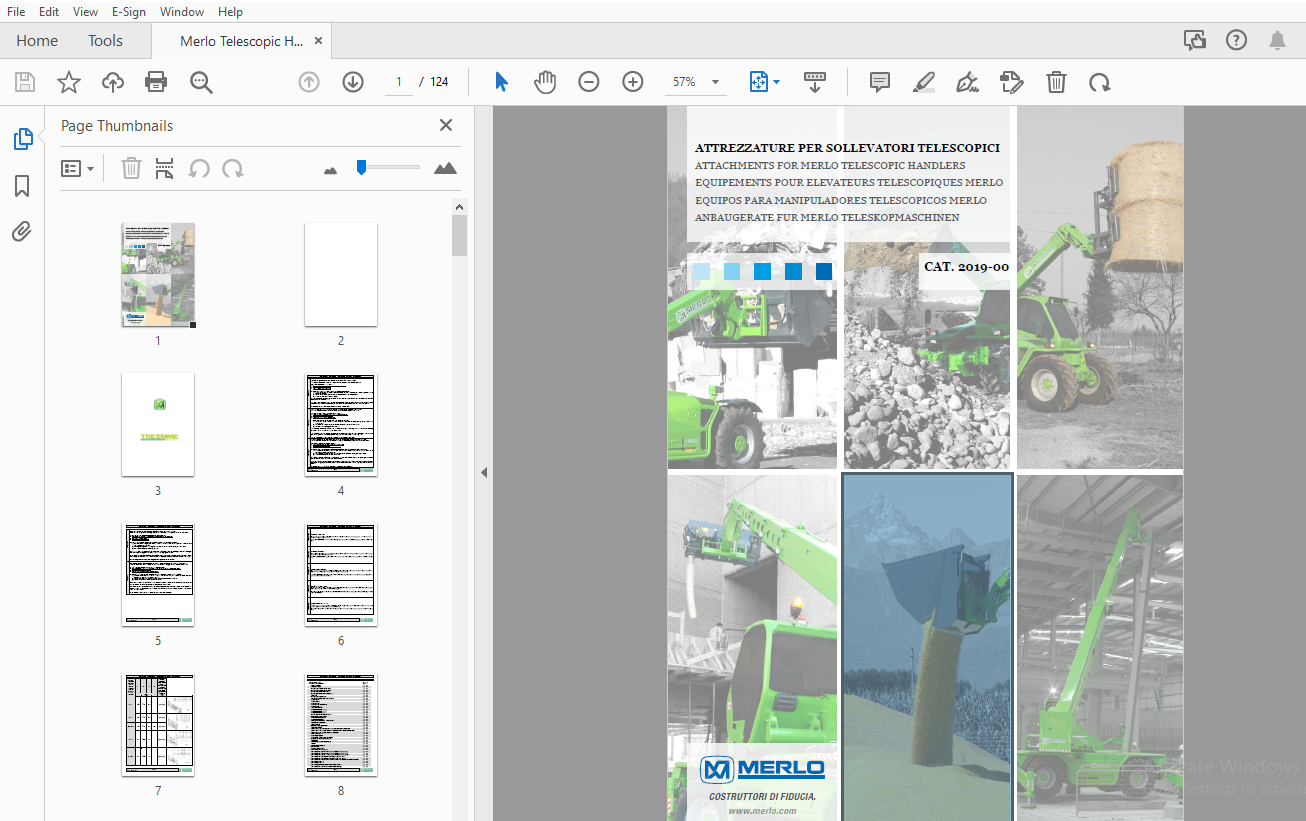The height and width of the screenshot is (821, 1306).
Task: Open the sign document tool
Action: [967, 82]
